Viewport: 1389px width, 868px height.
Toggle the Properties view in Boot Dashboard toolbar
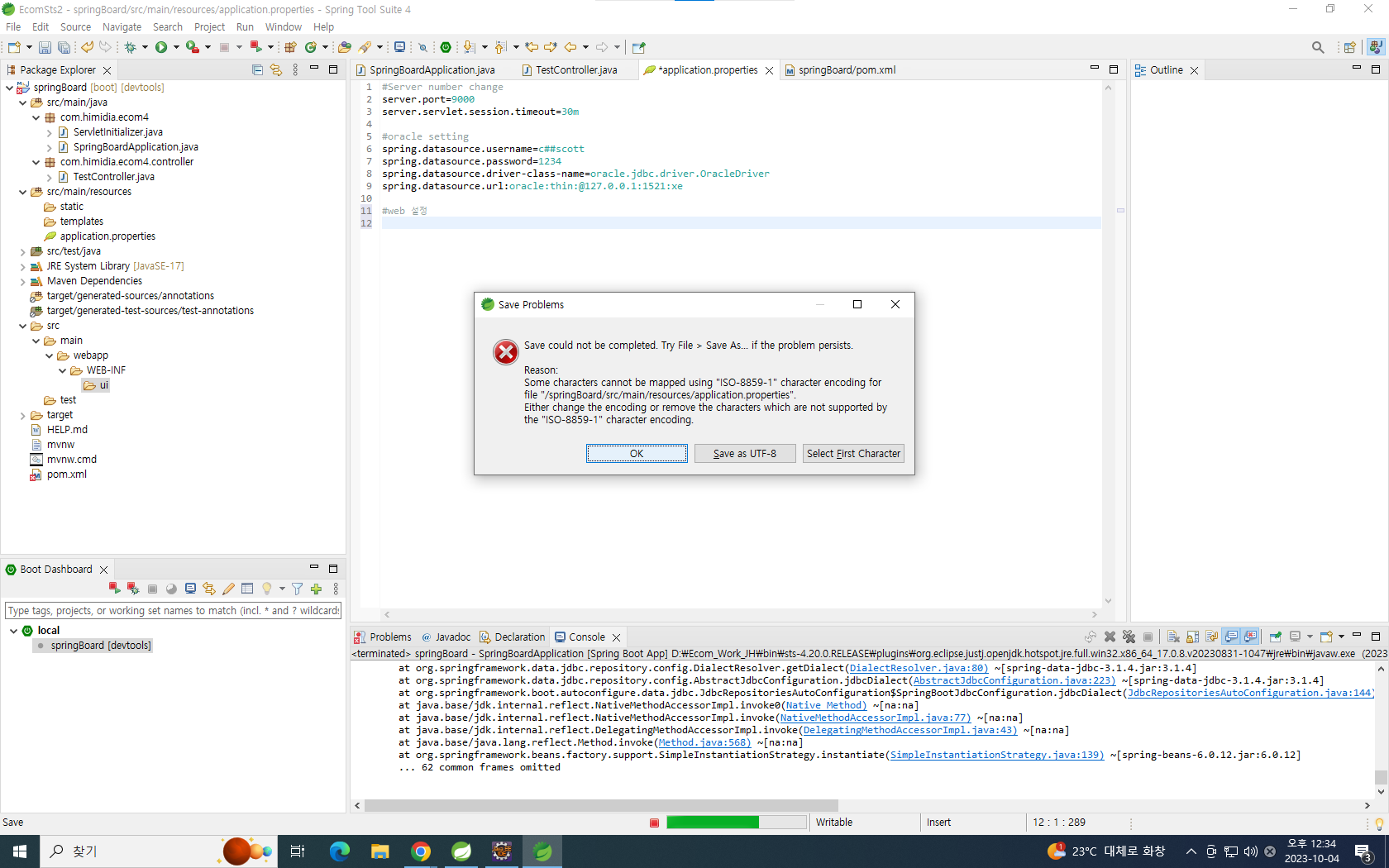click(x=247, y=589)
